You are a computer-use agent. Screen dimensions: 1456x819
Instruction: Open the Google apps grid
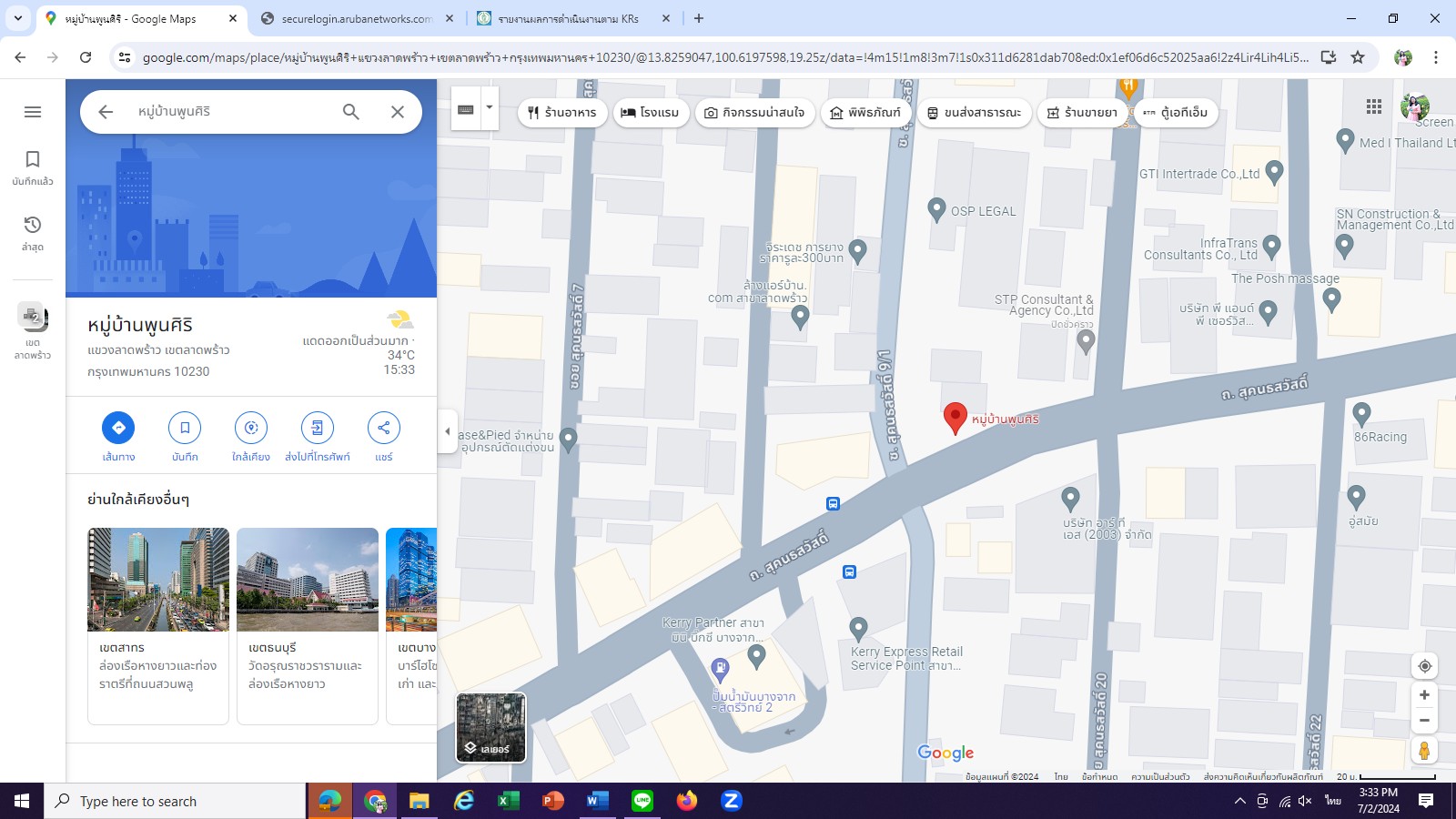1374,107
